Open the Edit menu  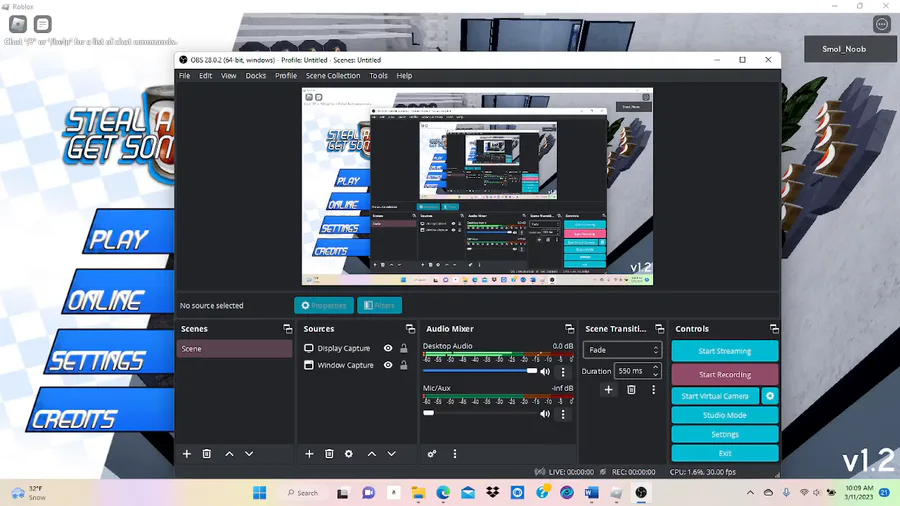pyautogui.click(x=205, y=76)
